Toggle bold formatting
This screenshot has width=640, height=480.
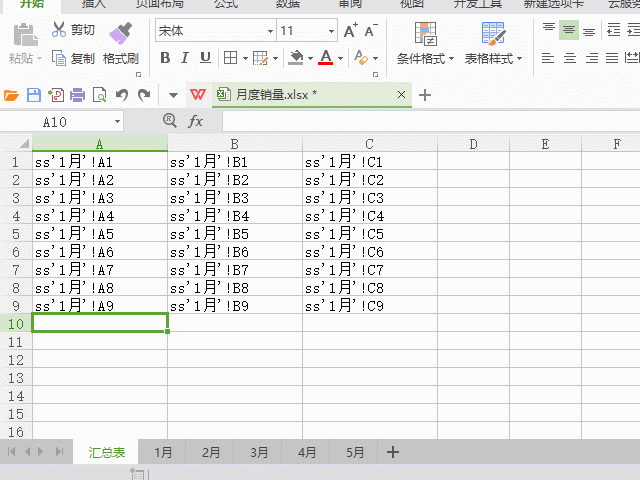click(x=165, y=58)
